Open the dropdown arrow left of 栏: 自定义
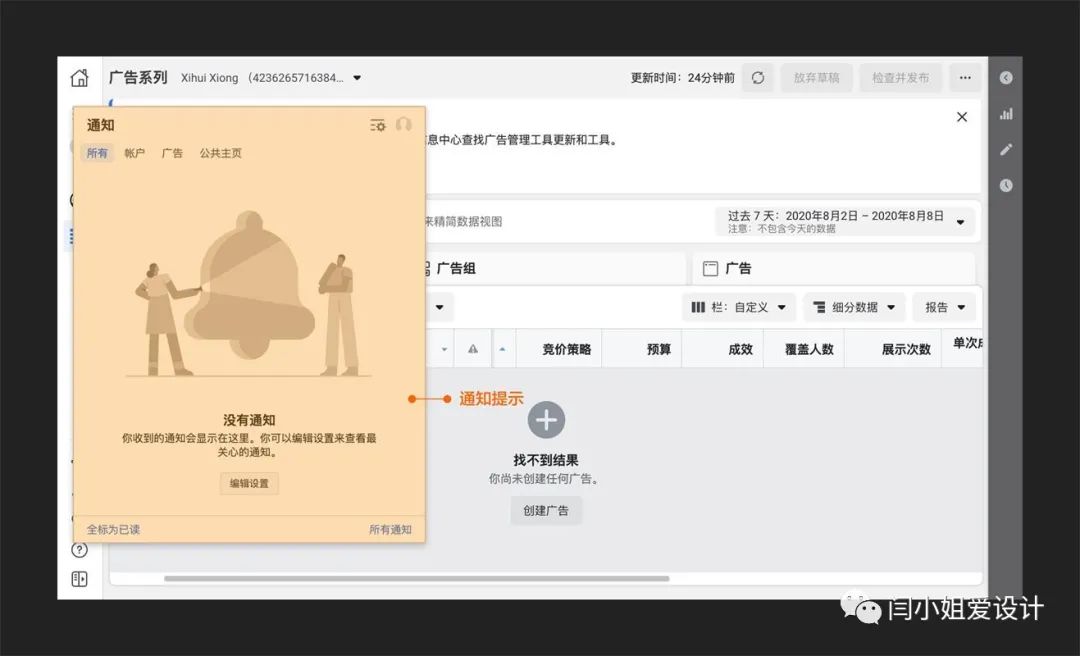 439,307
